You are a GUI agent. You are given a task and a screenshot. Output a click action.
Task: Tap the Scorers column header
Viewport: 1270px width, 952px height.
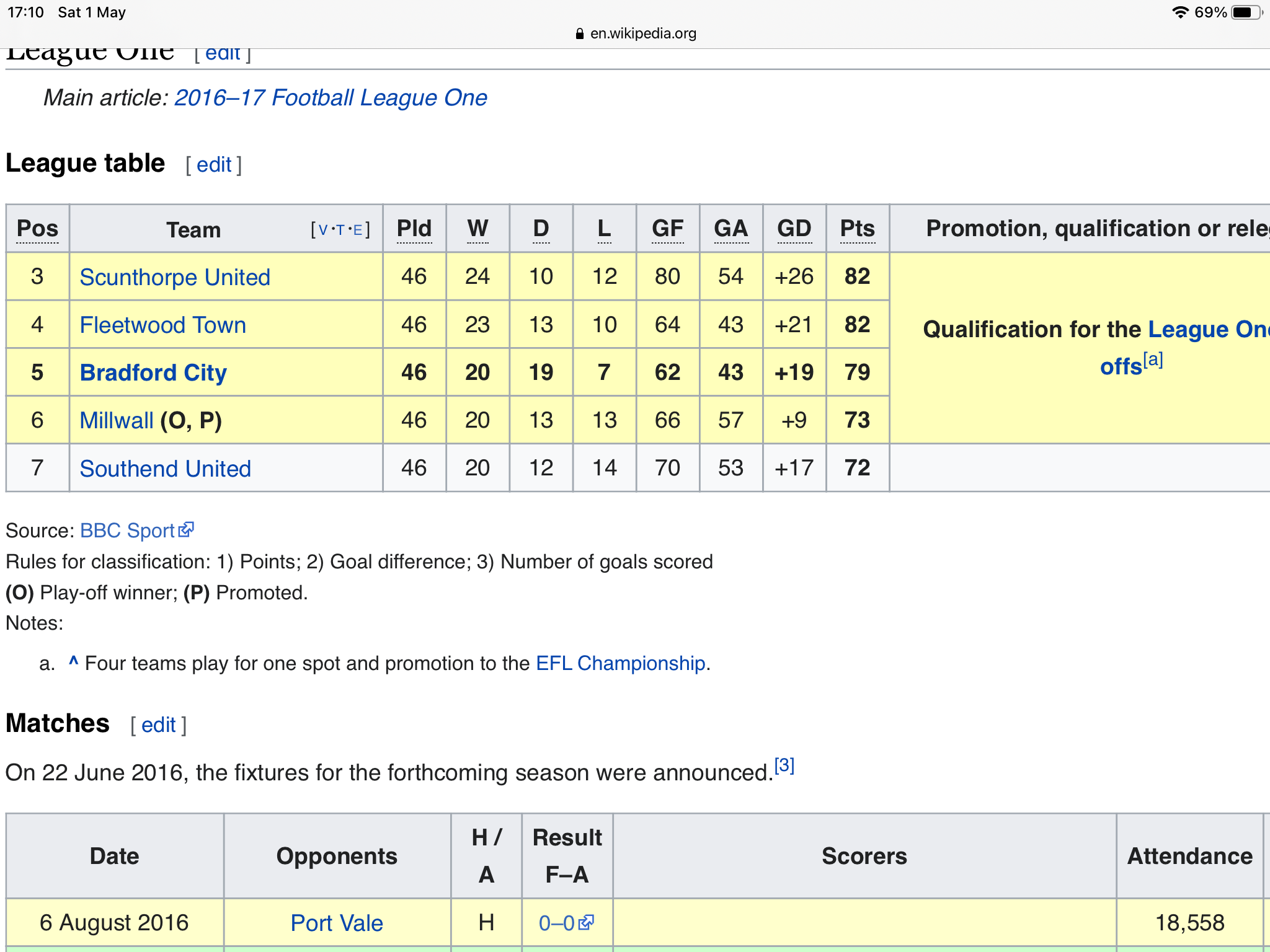(x=864, y=856)
